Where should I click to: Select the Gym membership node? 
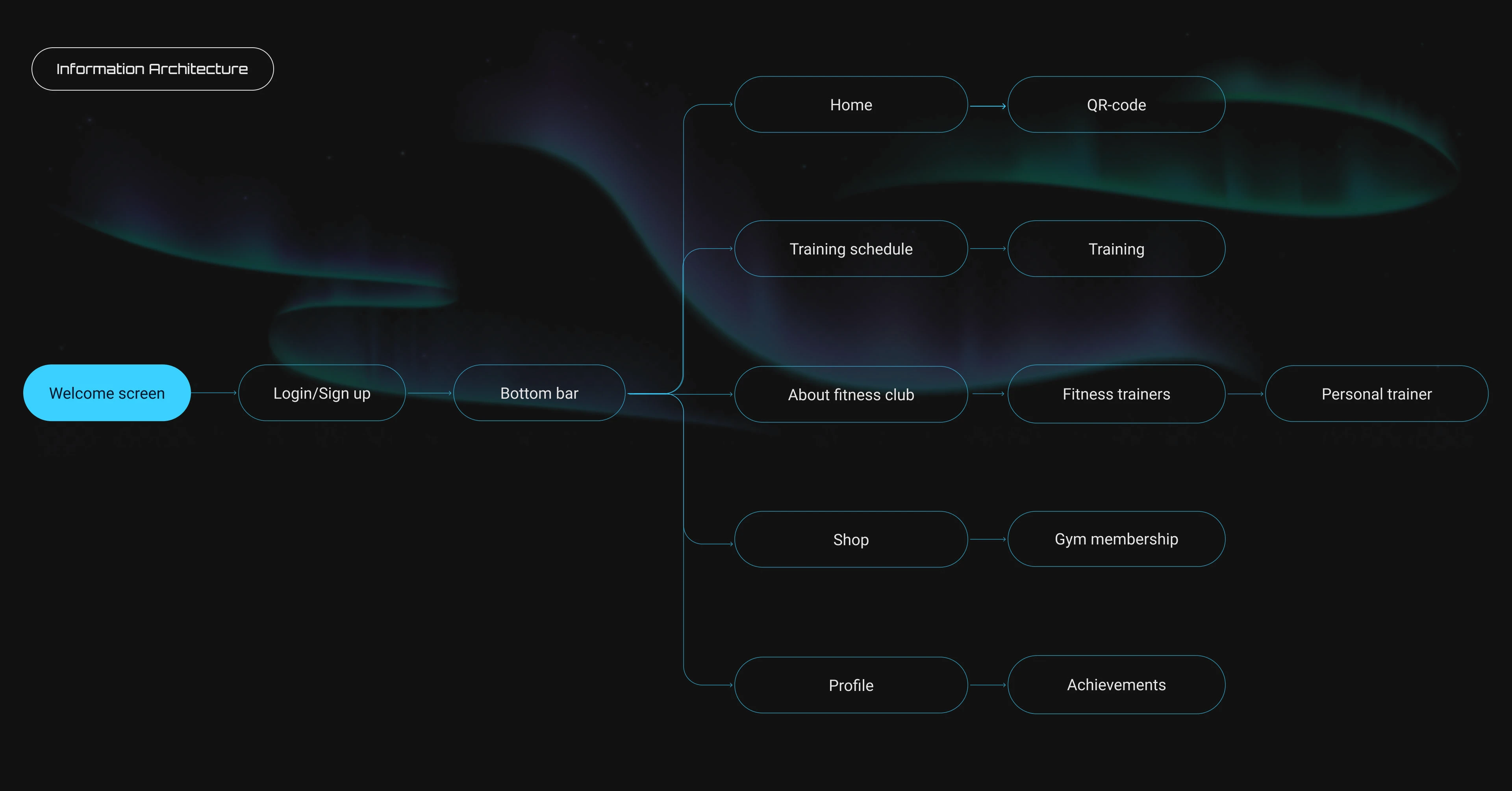[1116, 539]
